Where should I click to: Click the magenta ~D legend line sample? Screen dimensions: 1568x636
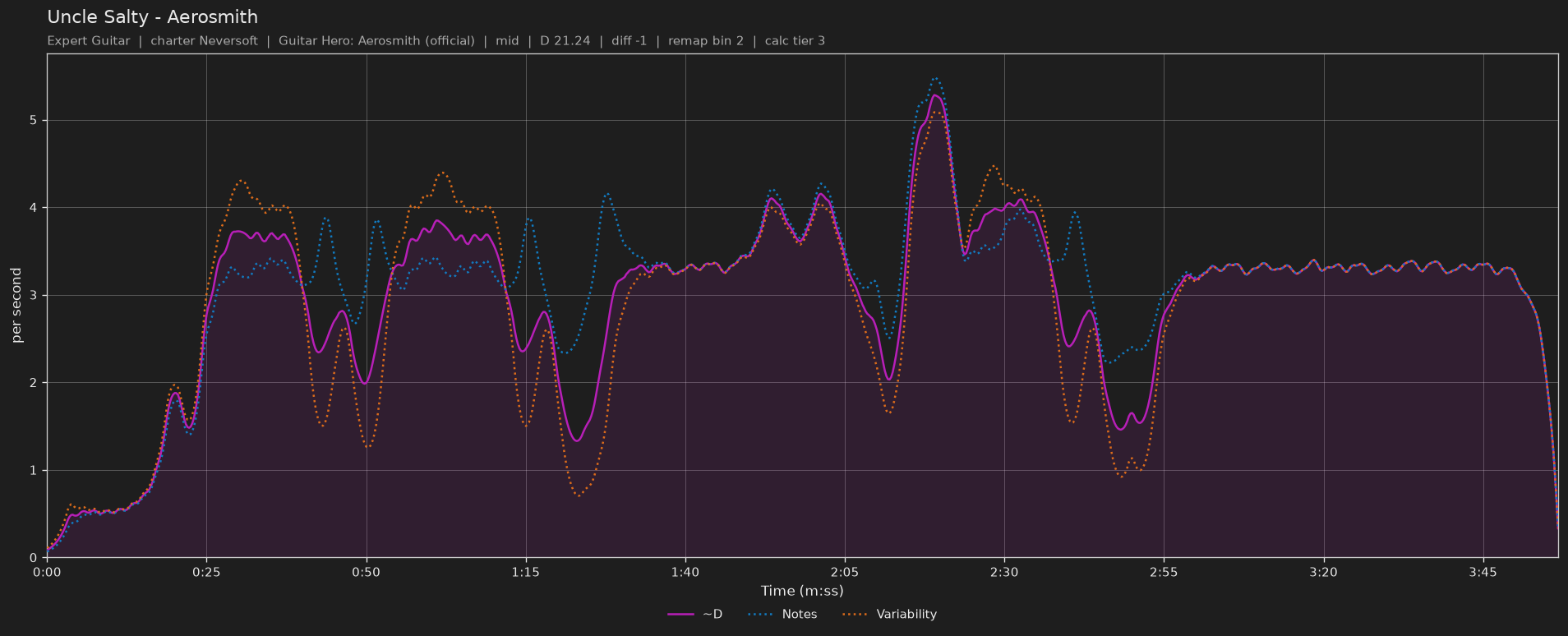(681, 614)
